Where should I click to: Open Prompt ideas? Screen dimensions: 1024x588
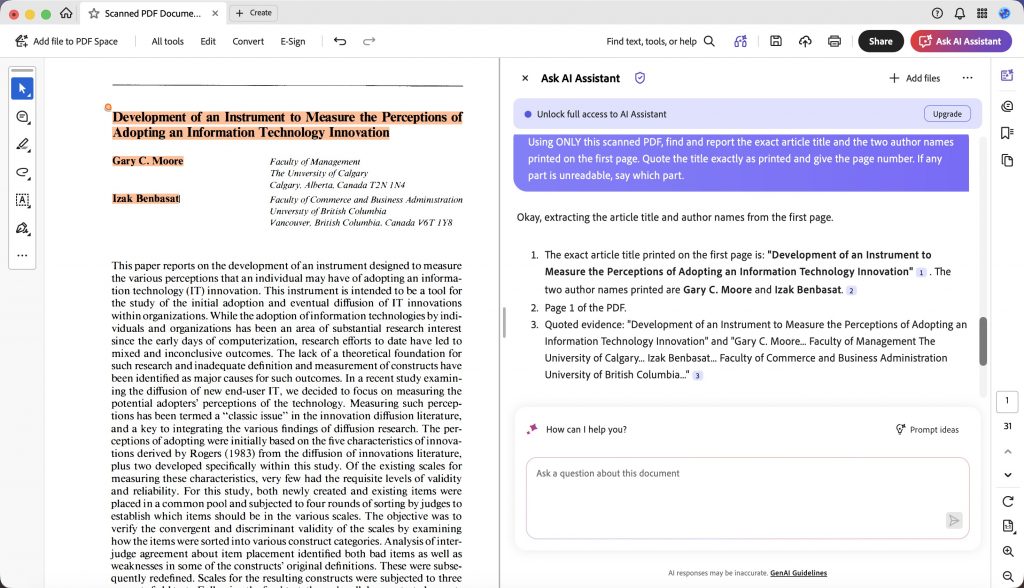927,429
